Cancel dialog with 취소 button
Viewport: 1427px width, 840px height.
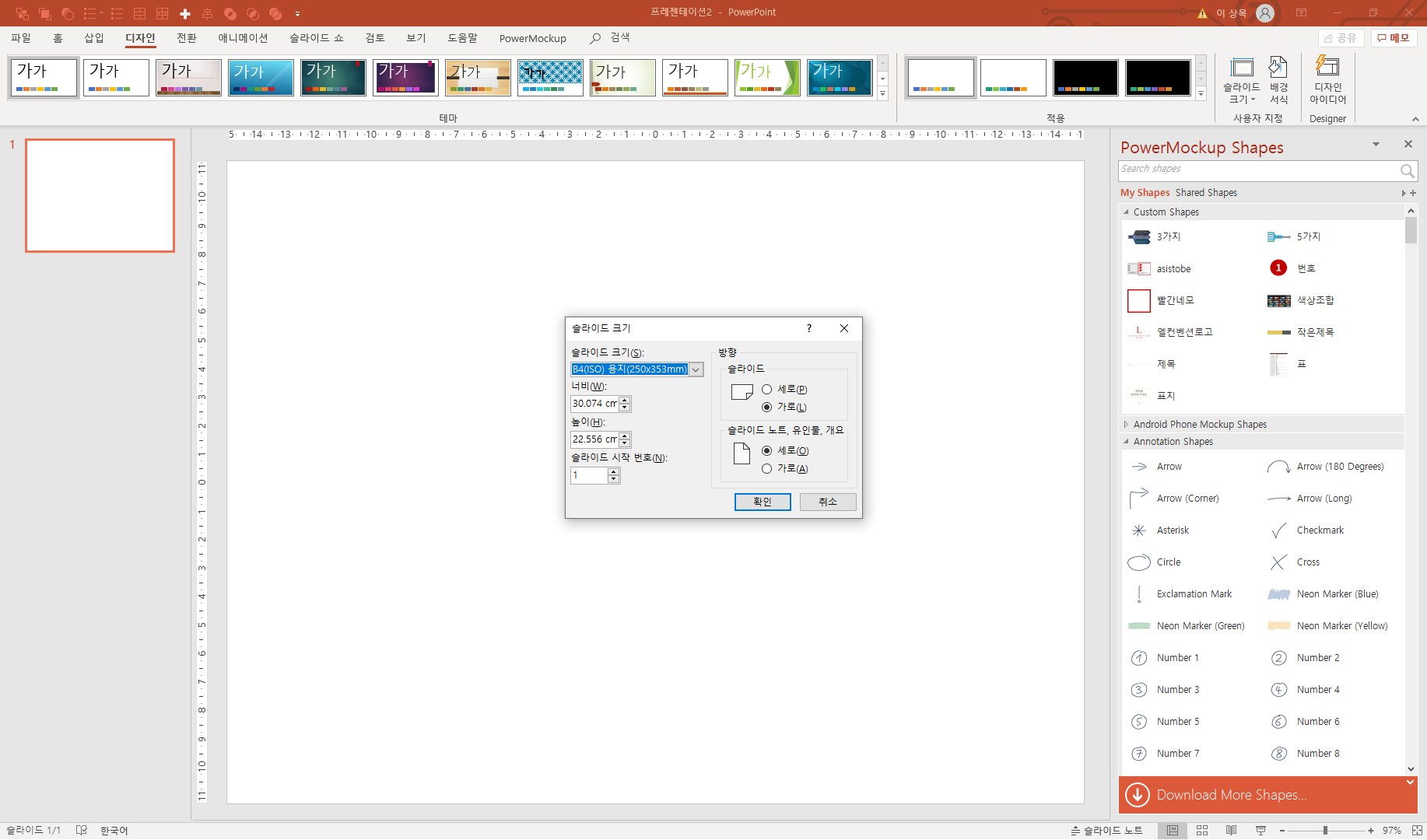point(828,502)
